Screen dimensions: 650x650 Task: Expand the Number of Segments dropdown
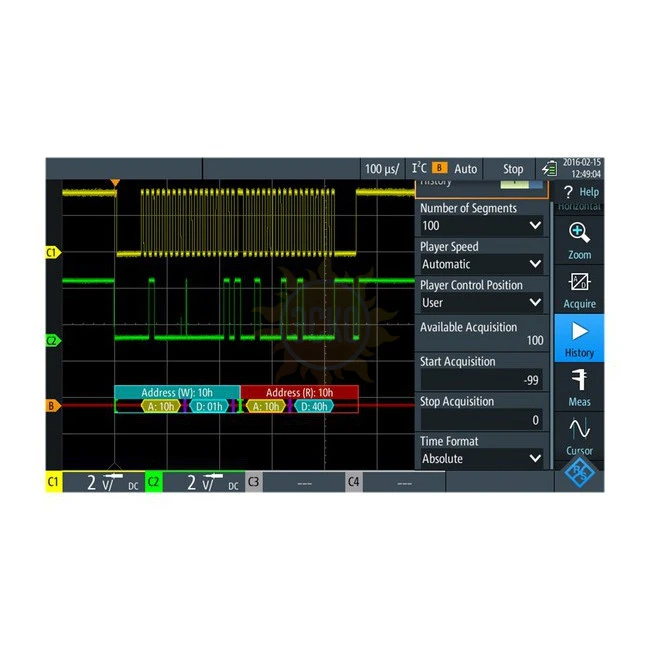click(482, 226)
